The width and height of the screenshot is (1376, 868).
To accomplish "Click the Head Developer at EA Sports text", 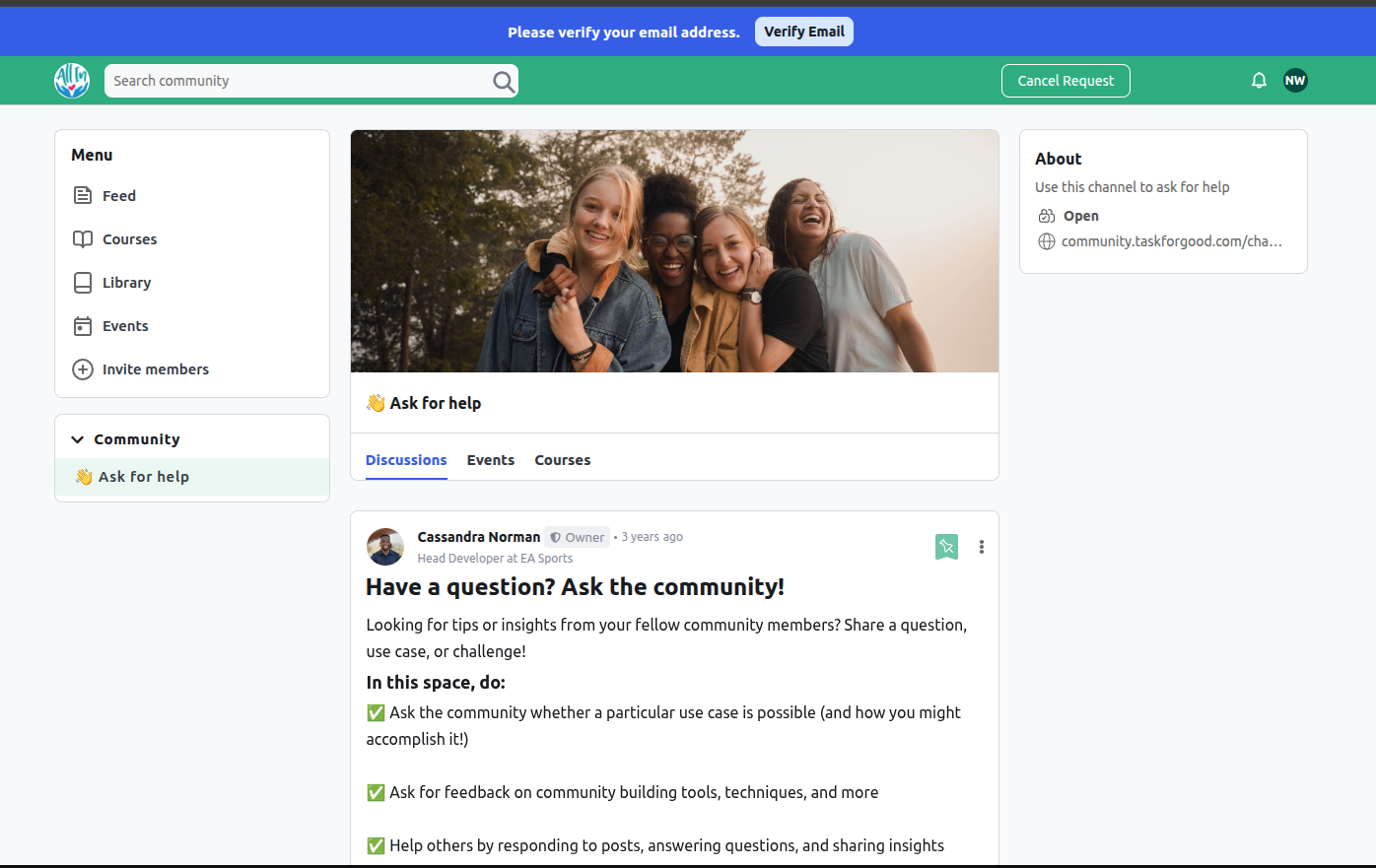I will [x=495, y=559].
